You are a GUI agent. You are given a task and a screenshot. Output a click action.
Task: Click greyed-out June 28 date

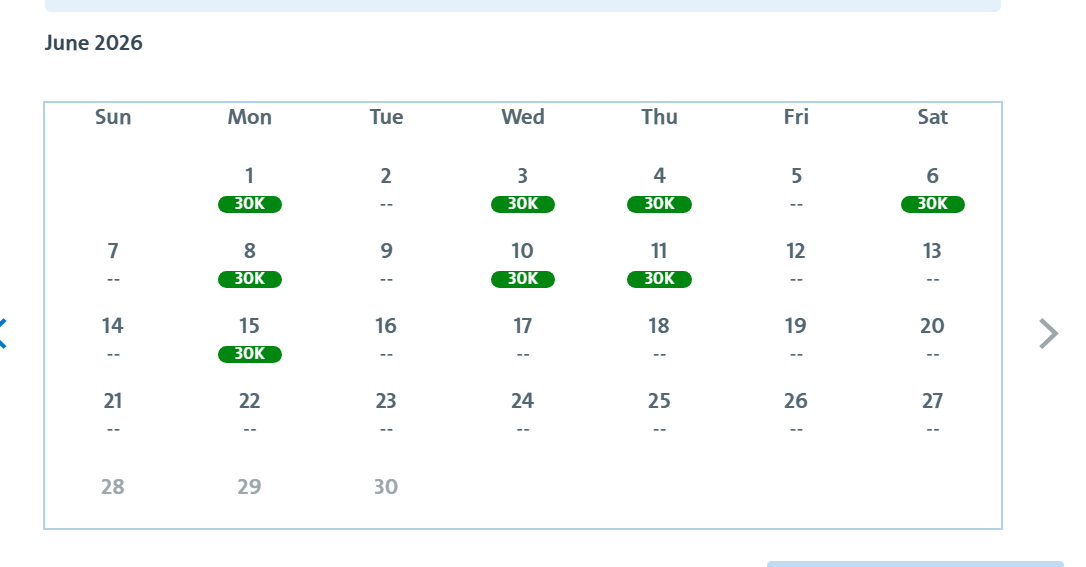pyautogui.click(x=113, y=487)
